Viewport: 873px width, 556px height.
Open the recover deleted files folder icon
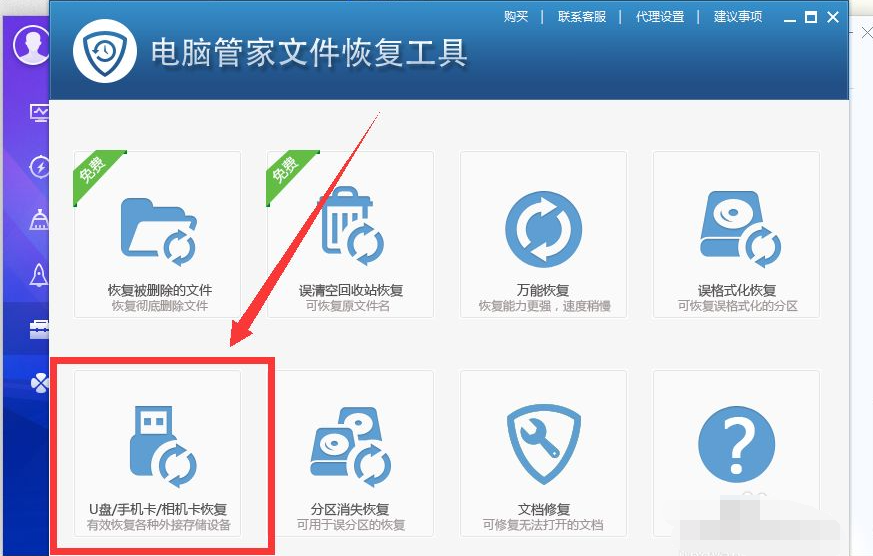coord(159,232)
